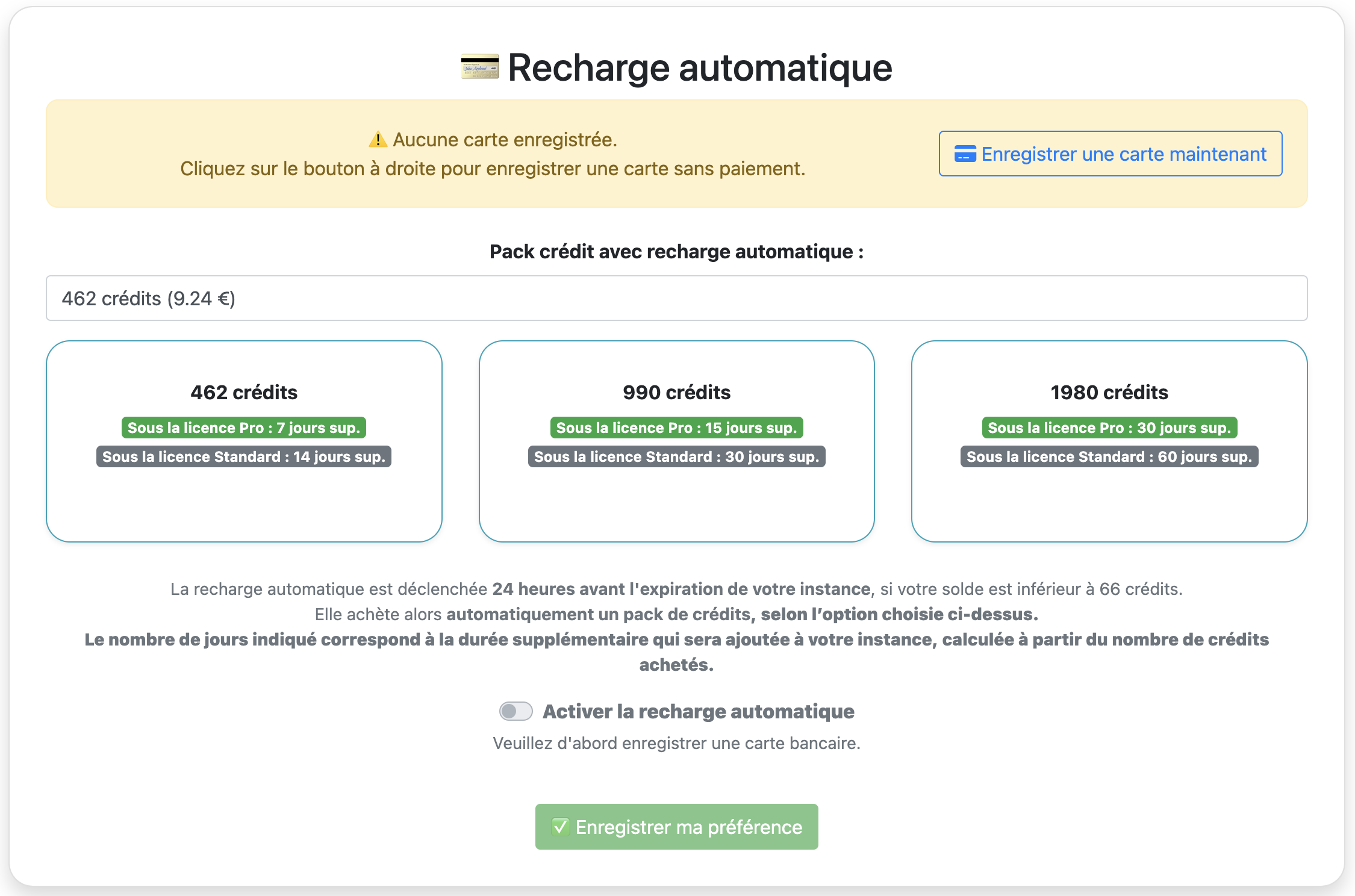This screenshot has height=896, width=1355.
Task: Click 'Sous la licence Standard : 14 jours sup.' badge
Action: (x=244, y=456)
